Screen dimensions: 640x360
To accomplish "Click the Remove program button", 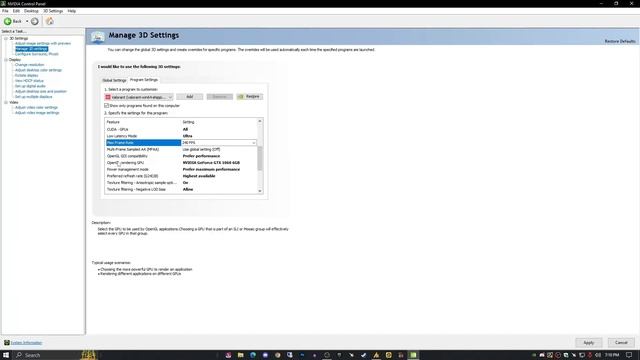I will pos(220,97).
